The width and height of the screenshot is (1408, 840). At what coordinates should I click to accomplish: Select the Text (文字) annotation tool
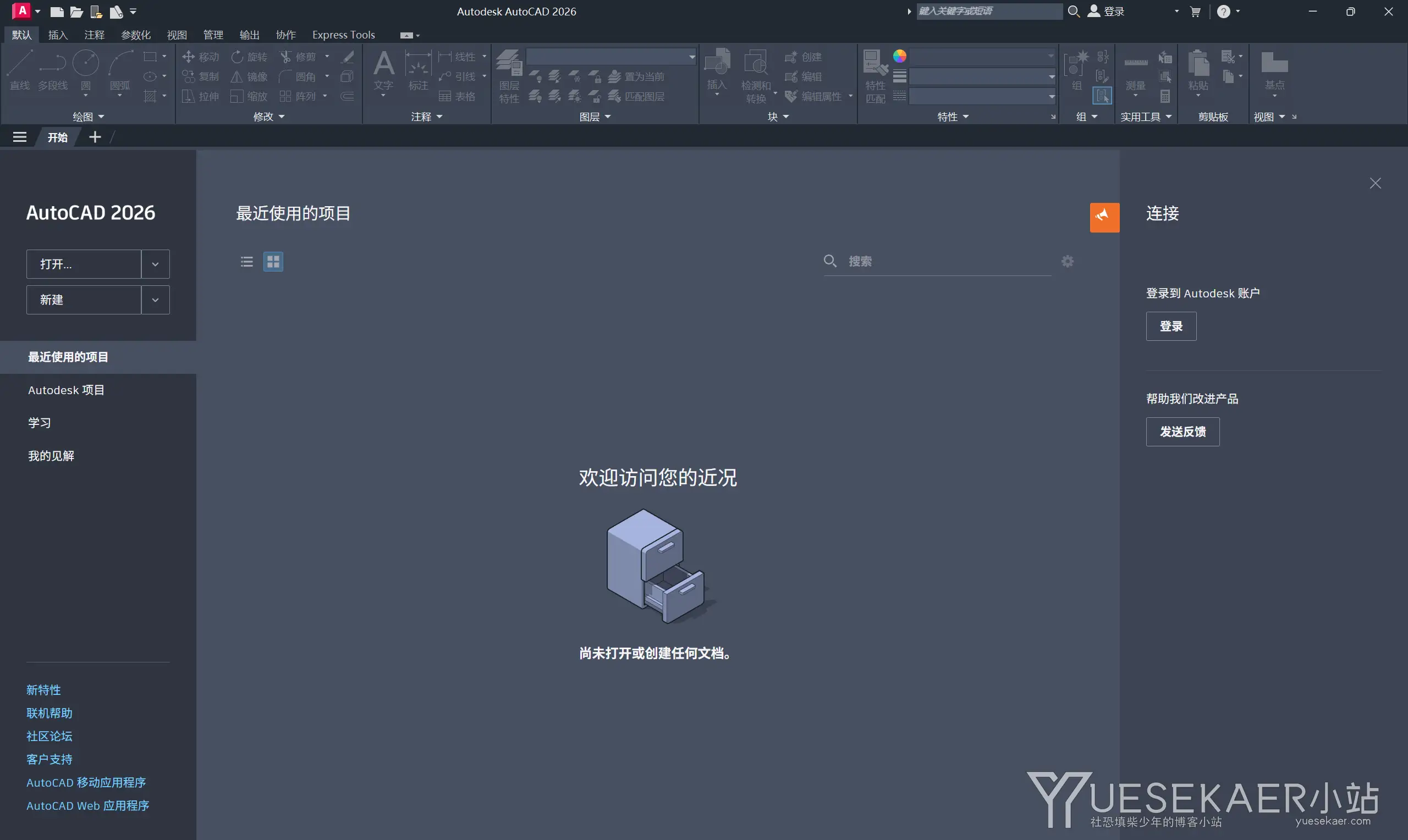tap(384, 70)
